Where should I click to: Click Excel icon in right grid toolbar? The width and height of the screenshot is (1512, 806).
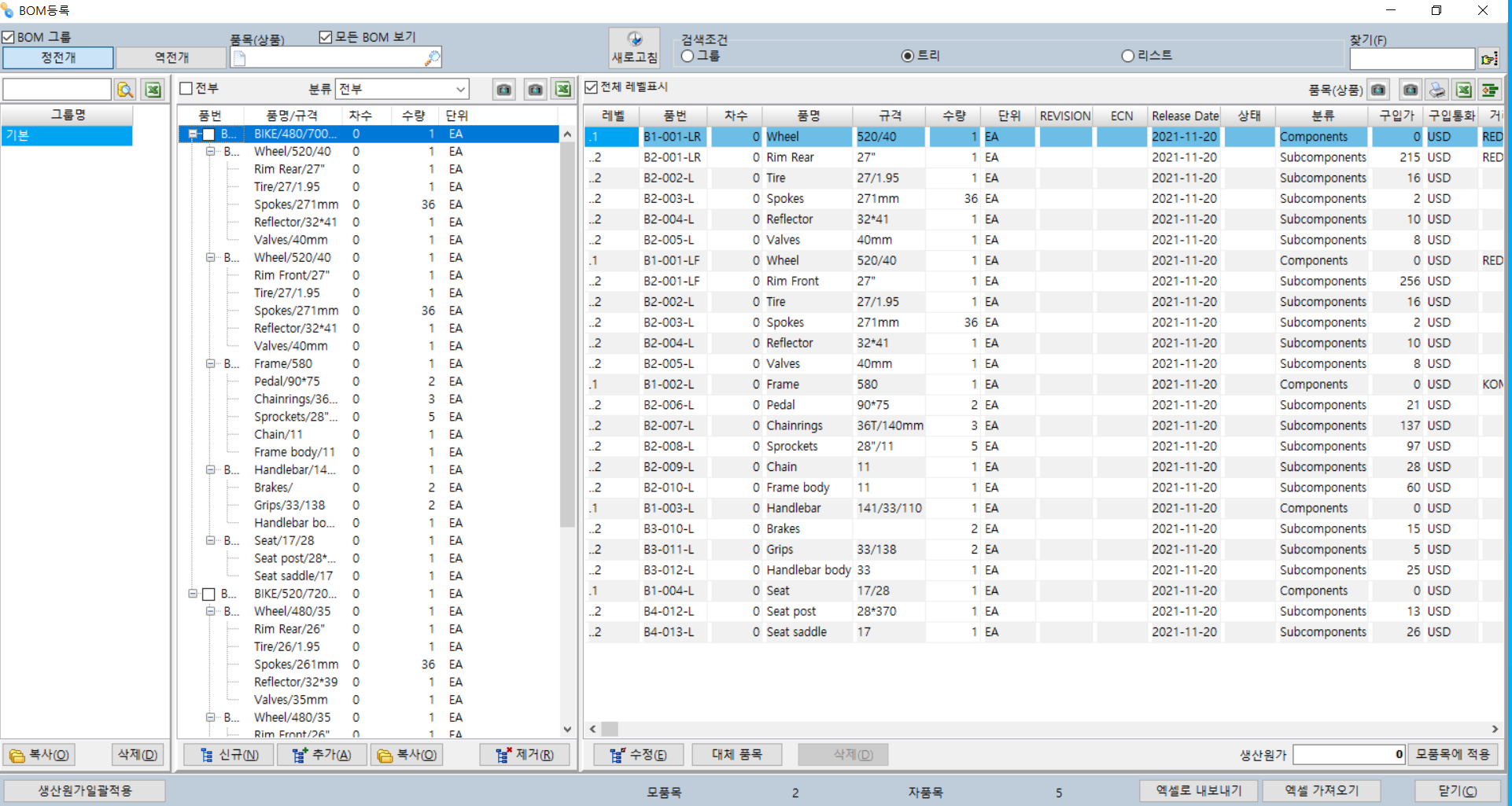click(x=1463, y=90)
